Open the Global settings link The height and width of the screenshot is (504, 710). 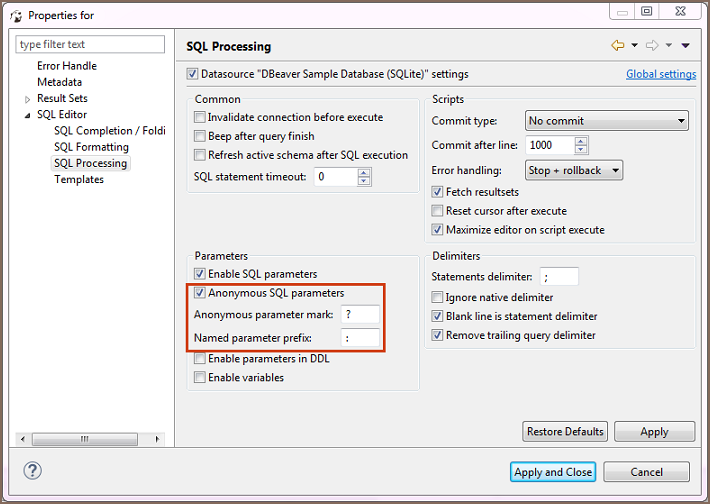[660, 75]
